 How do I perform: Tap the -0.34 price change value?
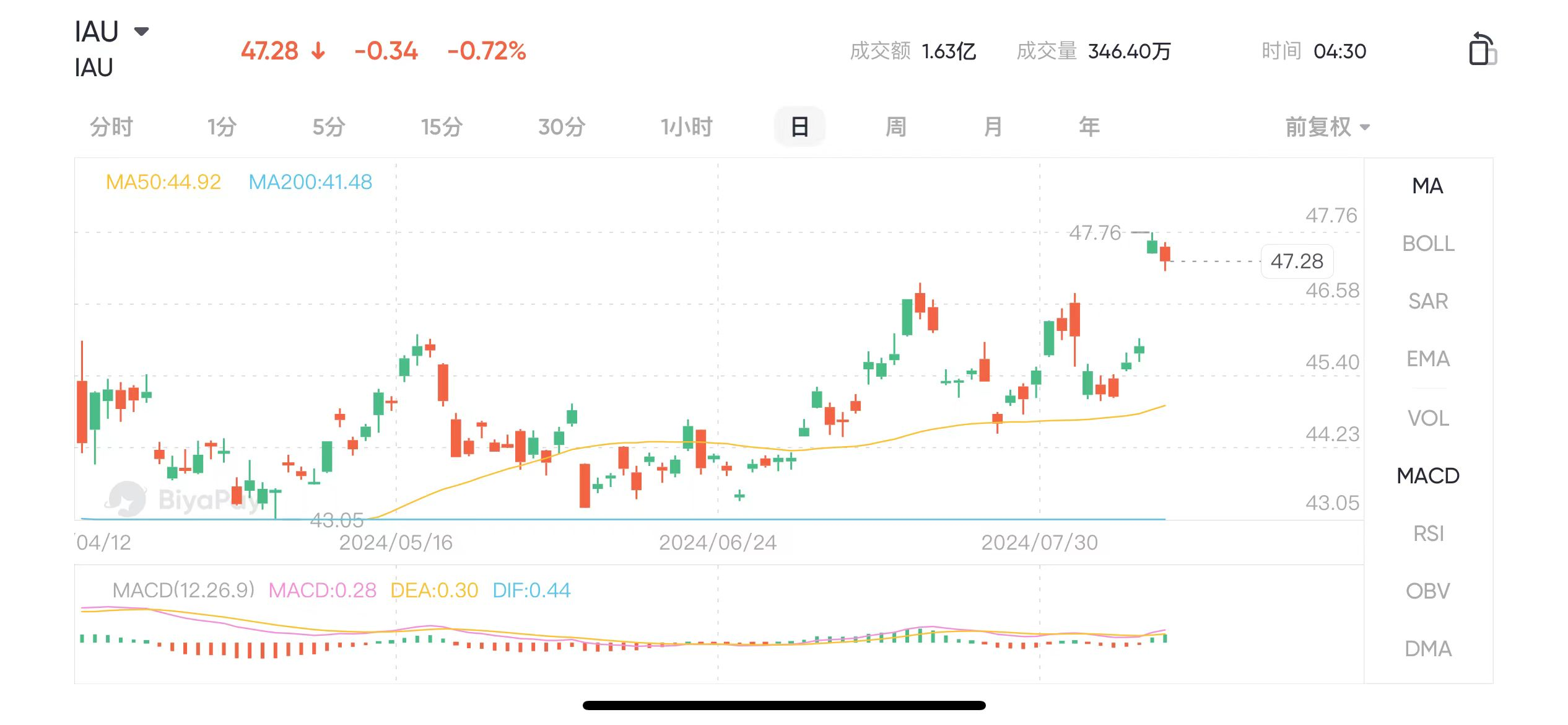[386, 51]
